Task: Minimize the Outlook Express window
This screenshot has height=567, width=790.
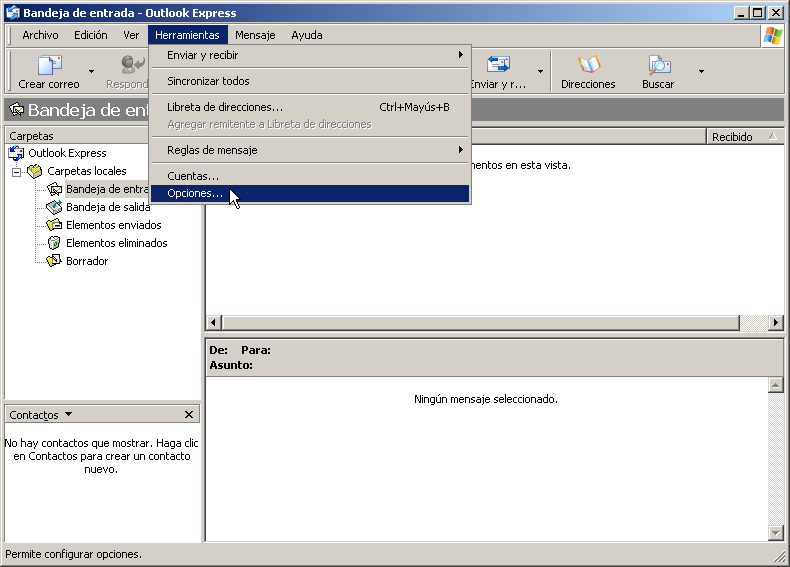Action: (x=741, y=13)
